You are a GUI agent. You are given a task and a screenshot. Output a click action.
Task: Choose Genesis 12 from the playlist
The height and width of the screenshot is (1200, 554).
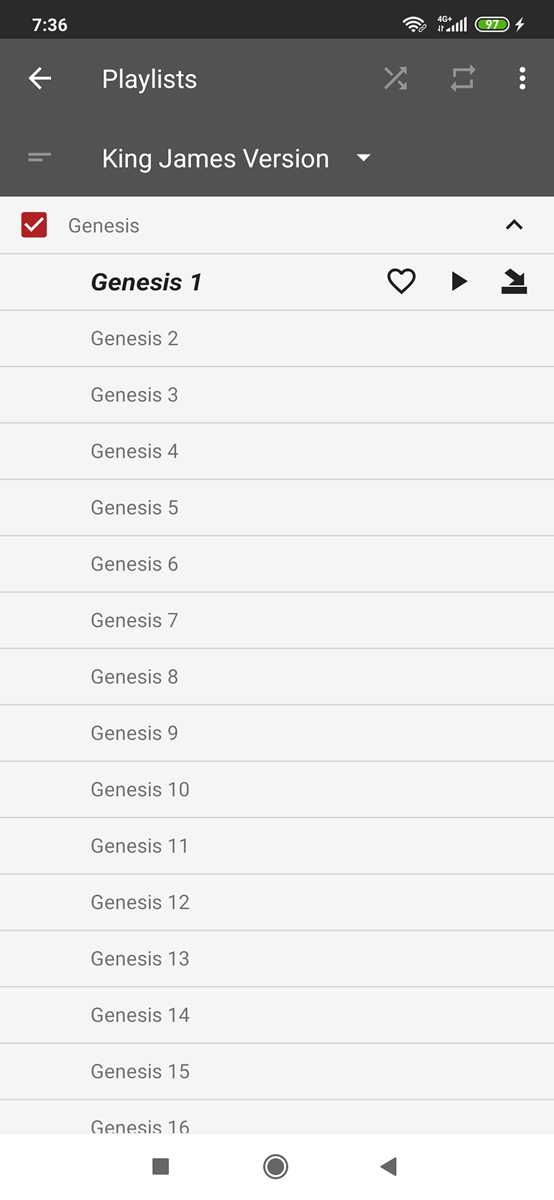click(277, 902)
